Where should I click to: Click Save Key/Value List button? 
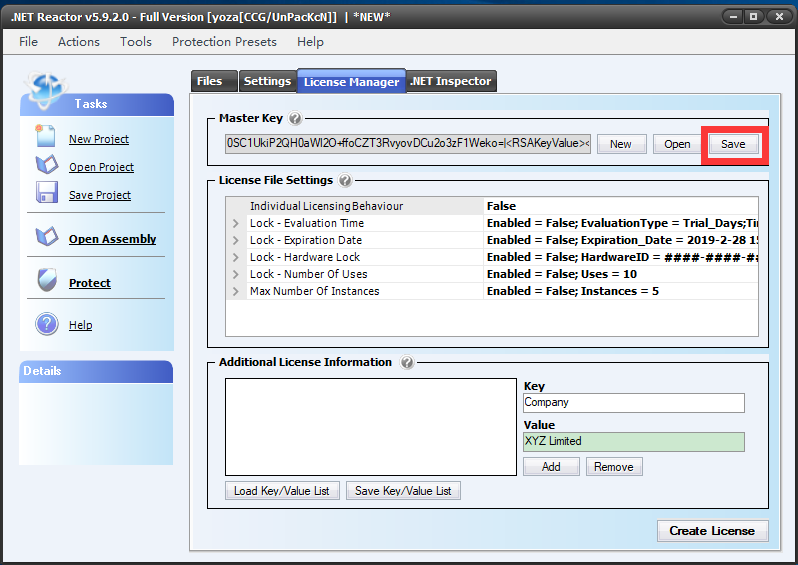(403, 491)
